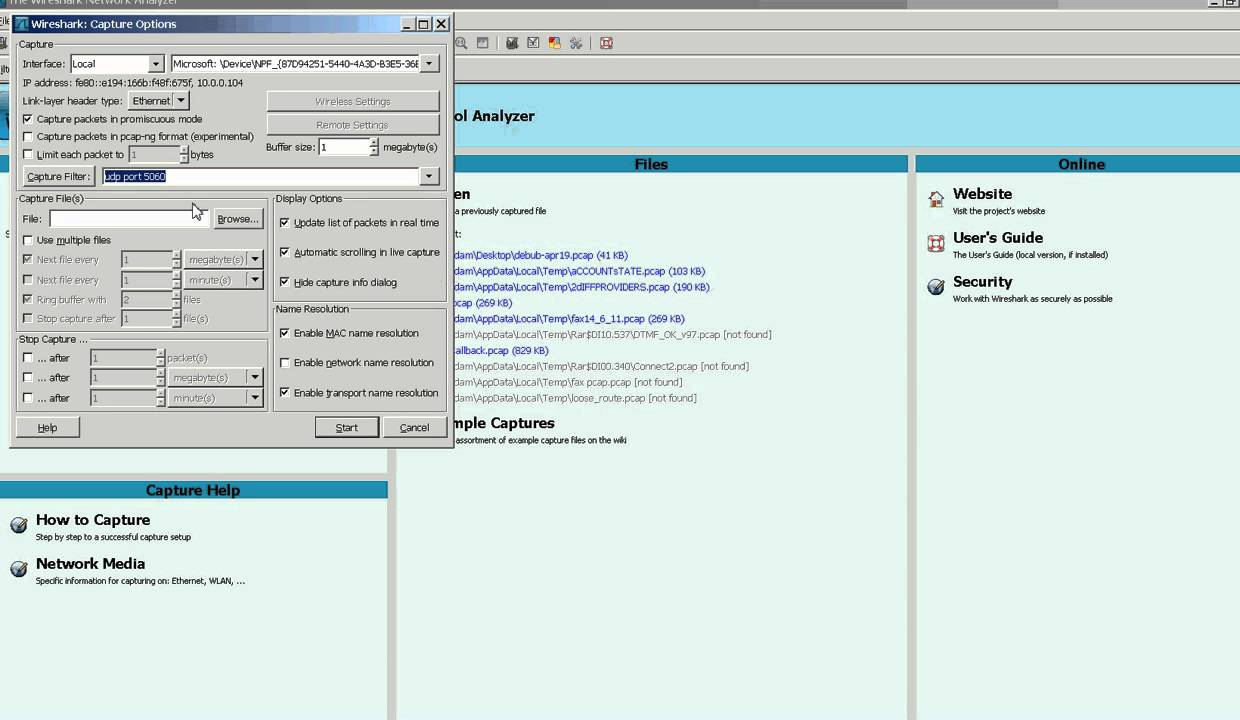Open the User's Guide link
The image size is (1240, 720).
998,238
